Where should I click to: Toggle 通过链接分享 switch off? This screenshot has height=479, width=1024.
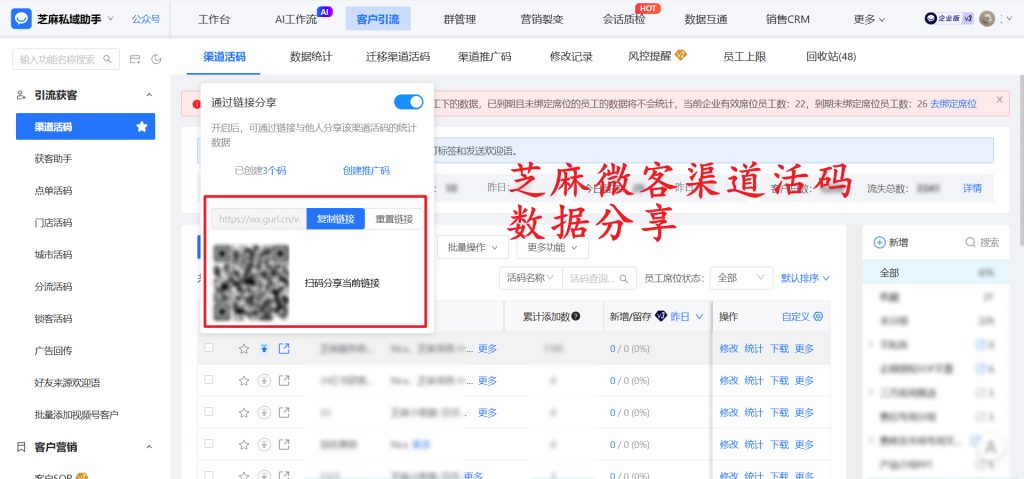409,102
